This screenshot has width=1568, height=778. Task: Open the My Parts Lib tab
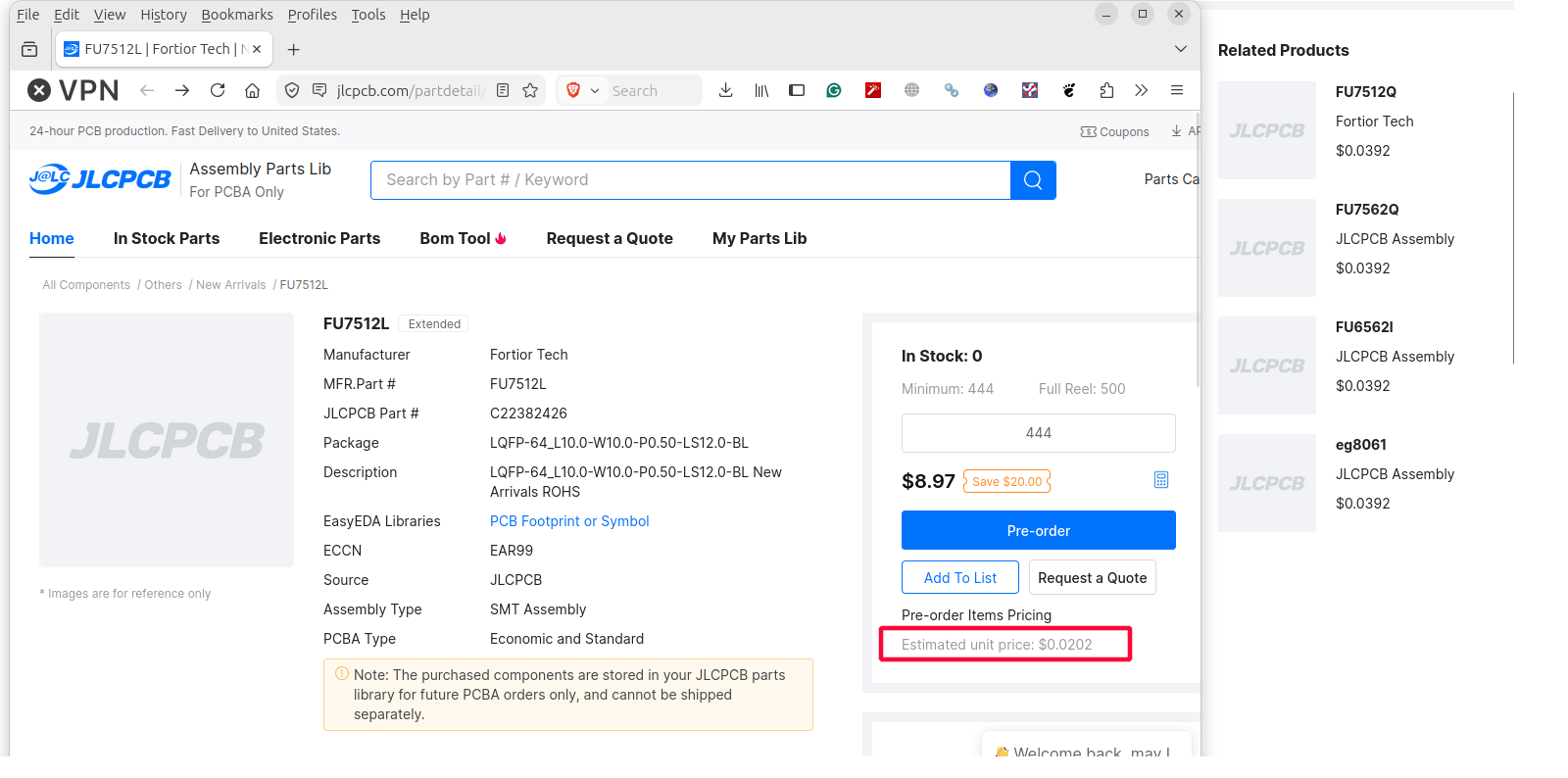(x=759, y=238)
